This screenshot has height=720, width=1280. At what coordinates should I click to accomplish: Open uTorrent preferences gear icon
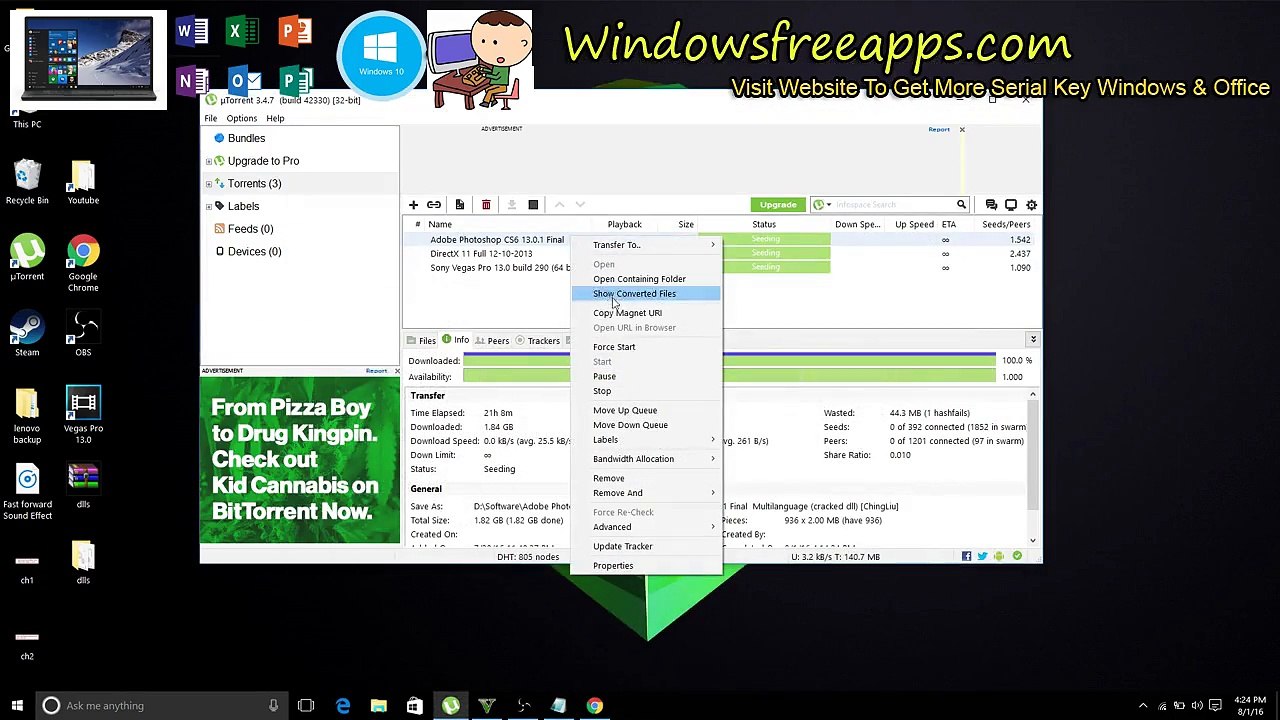[1031, 205]
